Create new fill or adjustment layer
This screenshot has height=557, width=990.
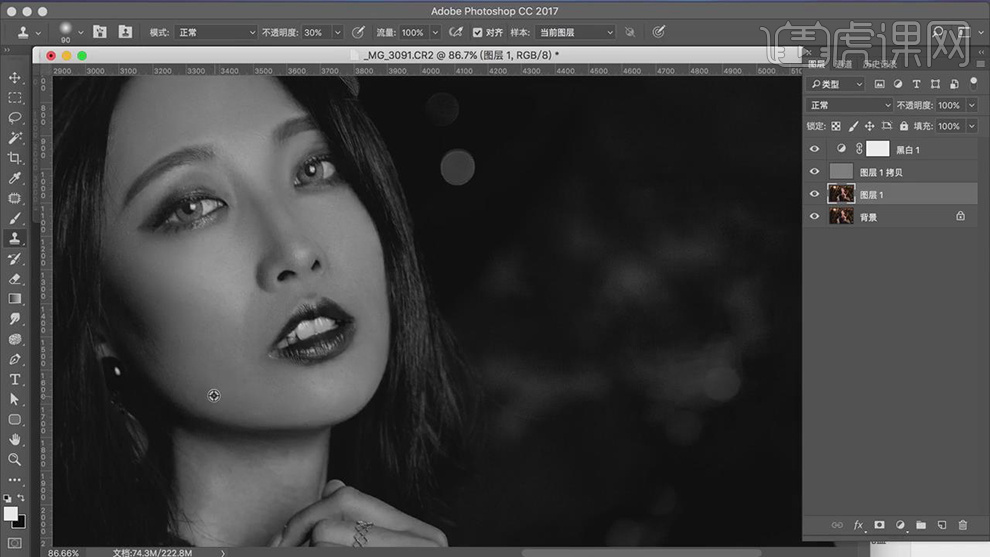coord(900,525)
